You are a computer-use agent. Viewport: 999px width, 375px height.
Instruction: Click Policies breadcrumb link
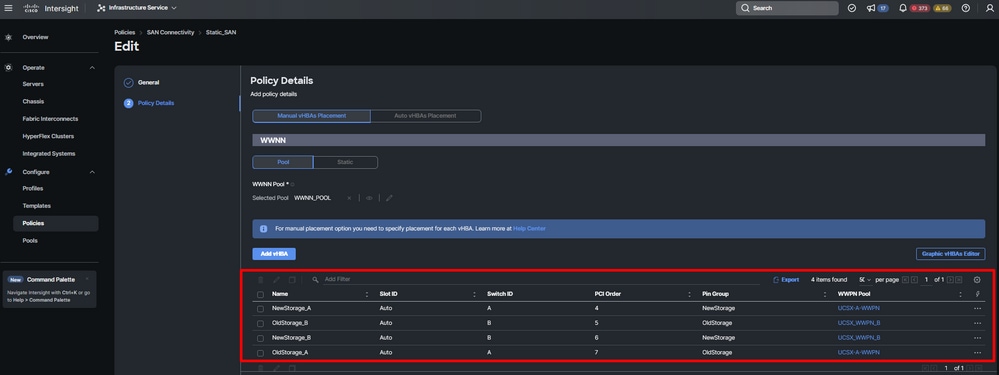tap(124, 32)
